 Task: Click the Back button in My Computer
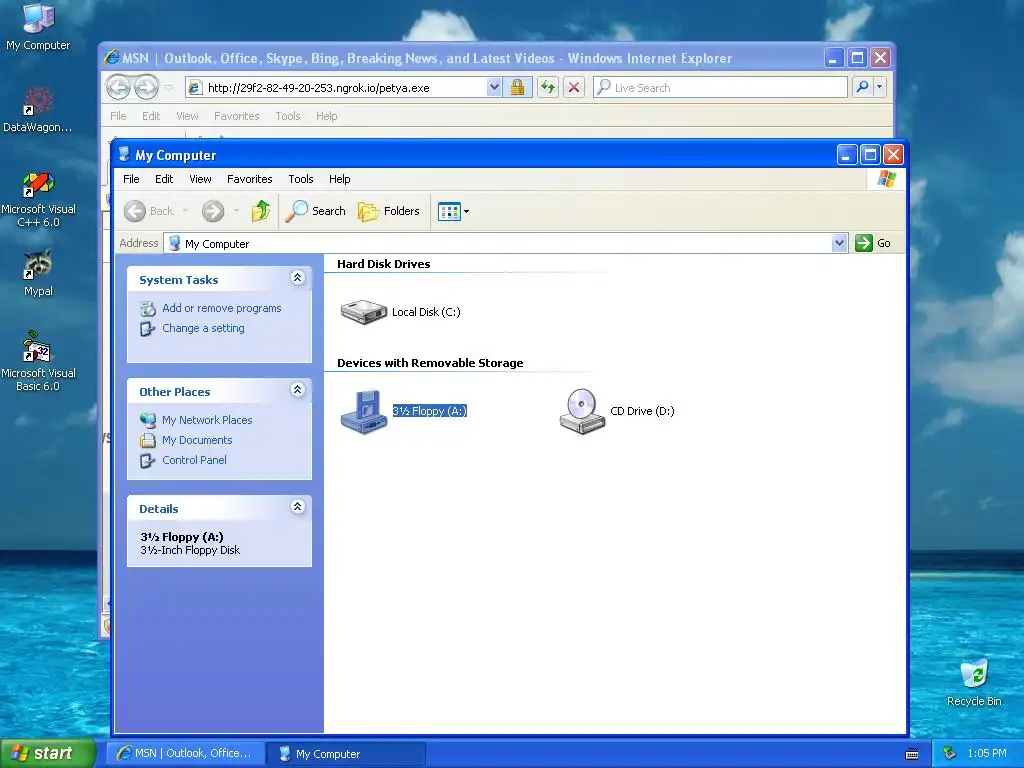click(150, 211)
